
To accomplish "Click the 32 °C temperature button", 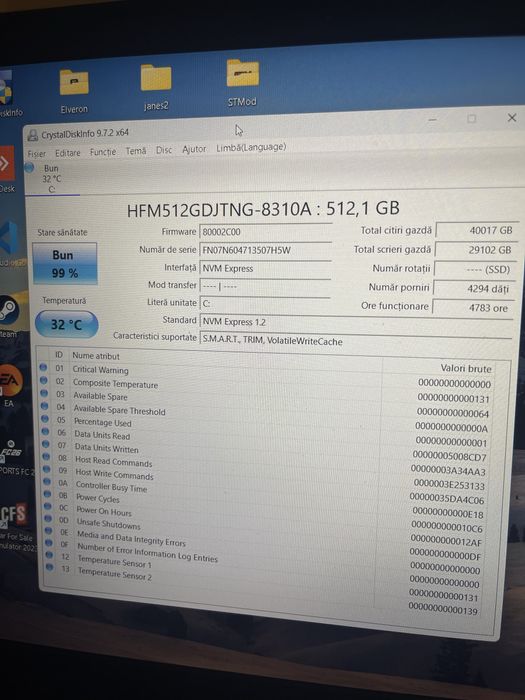I will coord(67,325).
